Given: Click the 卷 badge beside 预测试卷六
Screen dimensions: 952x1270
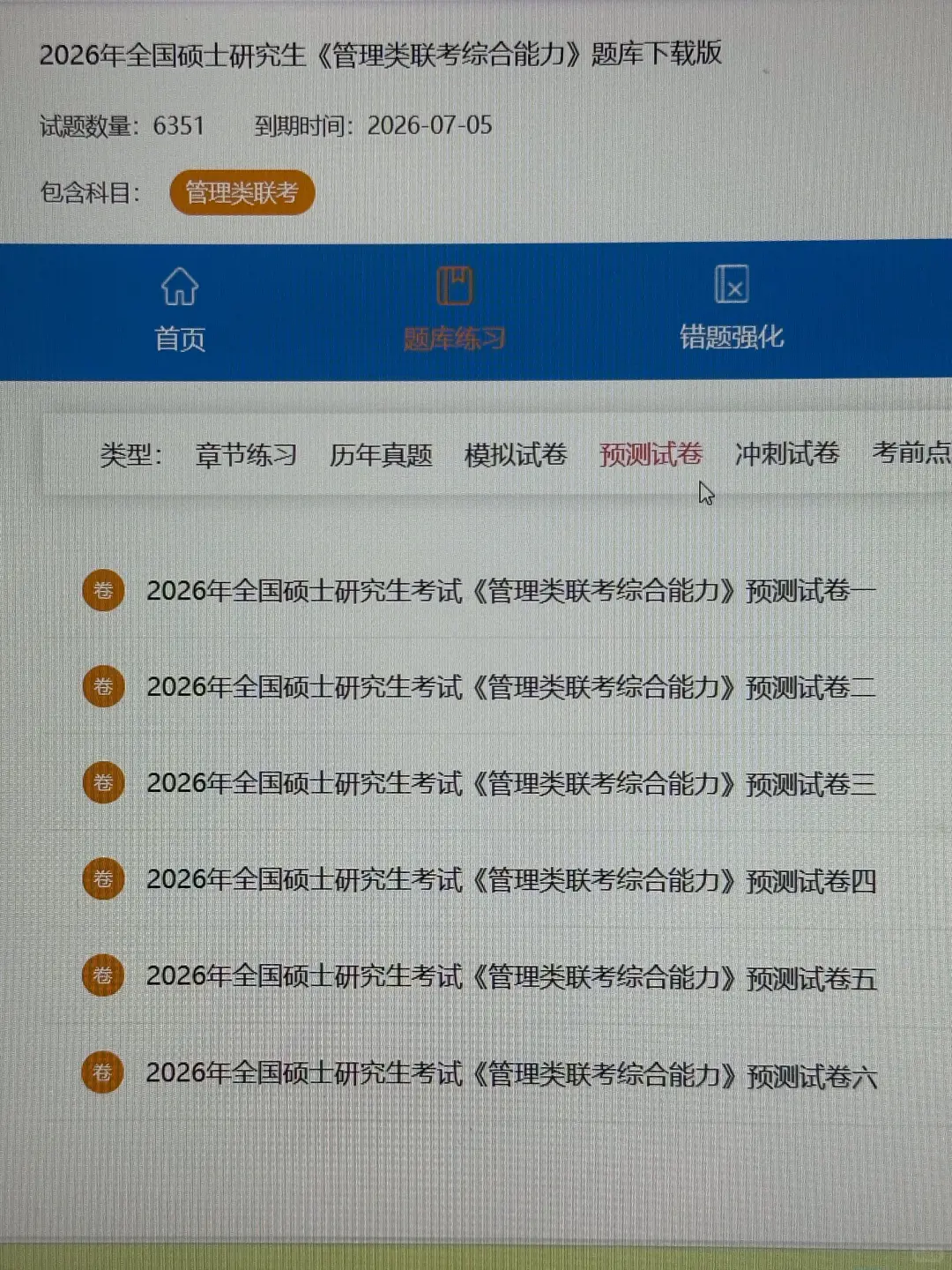Looking at the screenshot, I should 103,1072.
